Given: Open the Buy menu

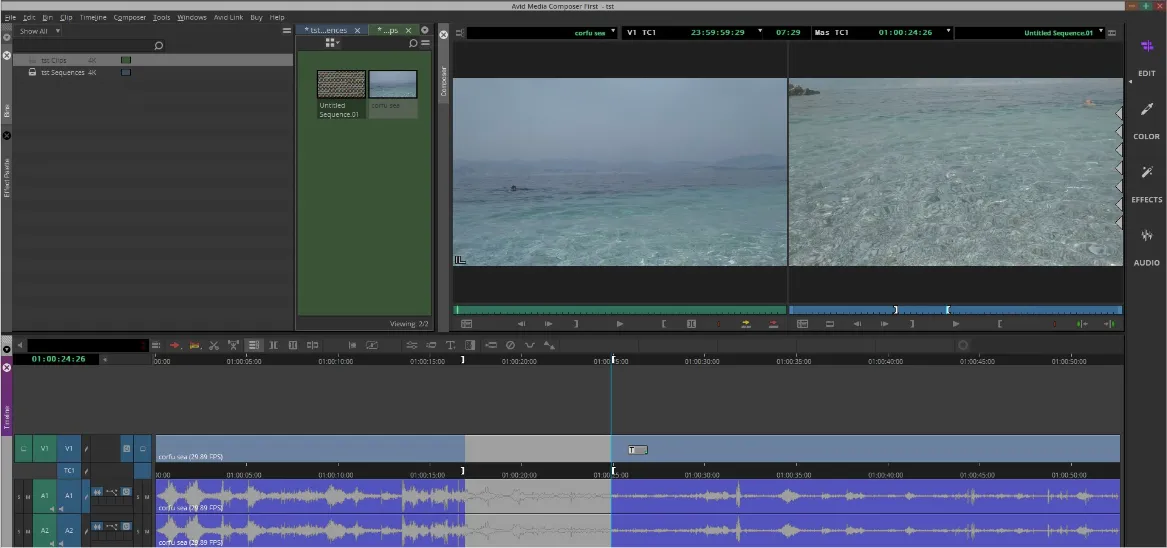Looking at the screenshot, I should pyautogui.click(x=256, y=17).
